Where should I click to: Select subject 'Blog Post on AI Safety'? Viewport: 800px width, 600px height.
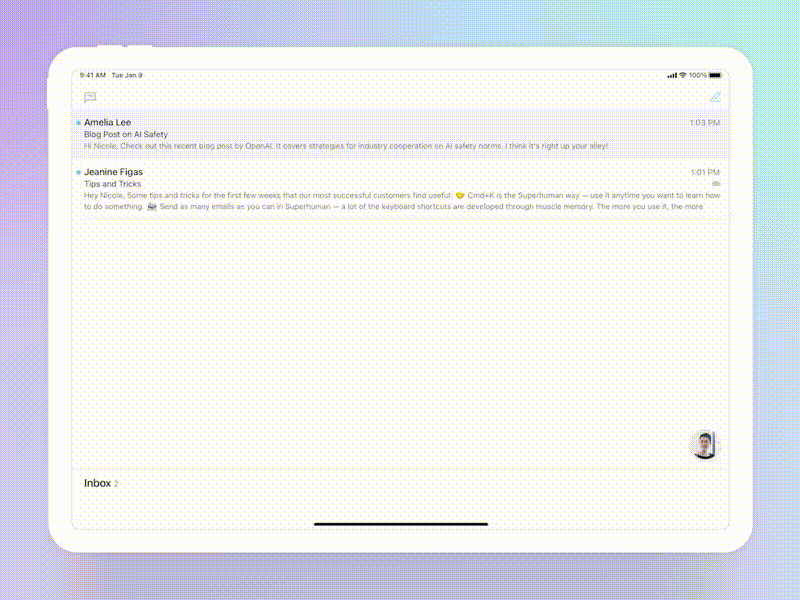coord(126,134)
